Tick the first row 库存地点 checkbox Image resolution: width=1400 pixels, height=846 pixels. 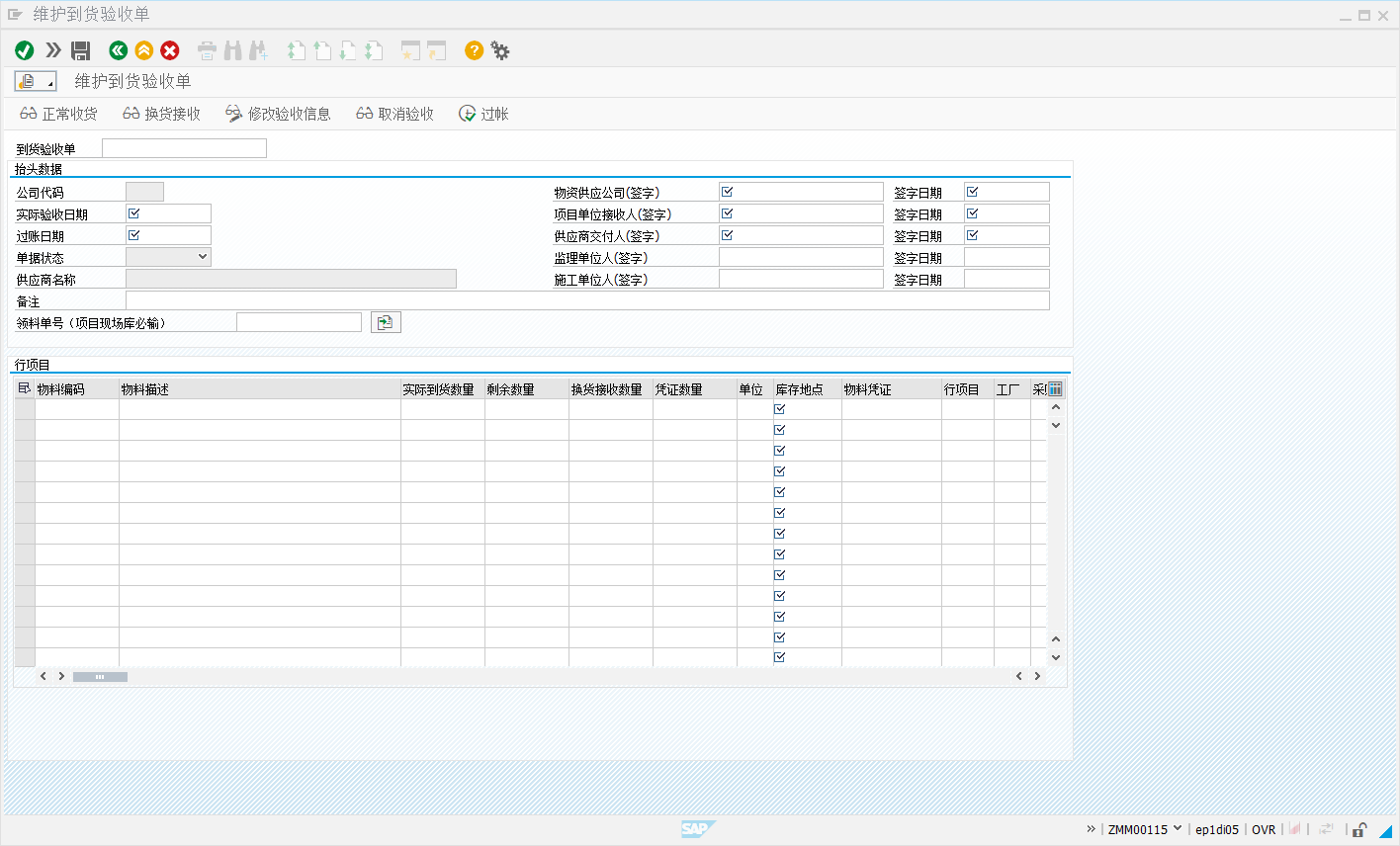tap(780, 409)
